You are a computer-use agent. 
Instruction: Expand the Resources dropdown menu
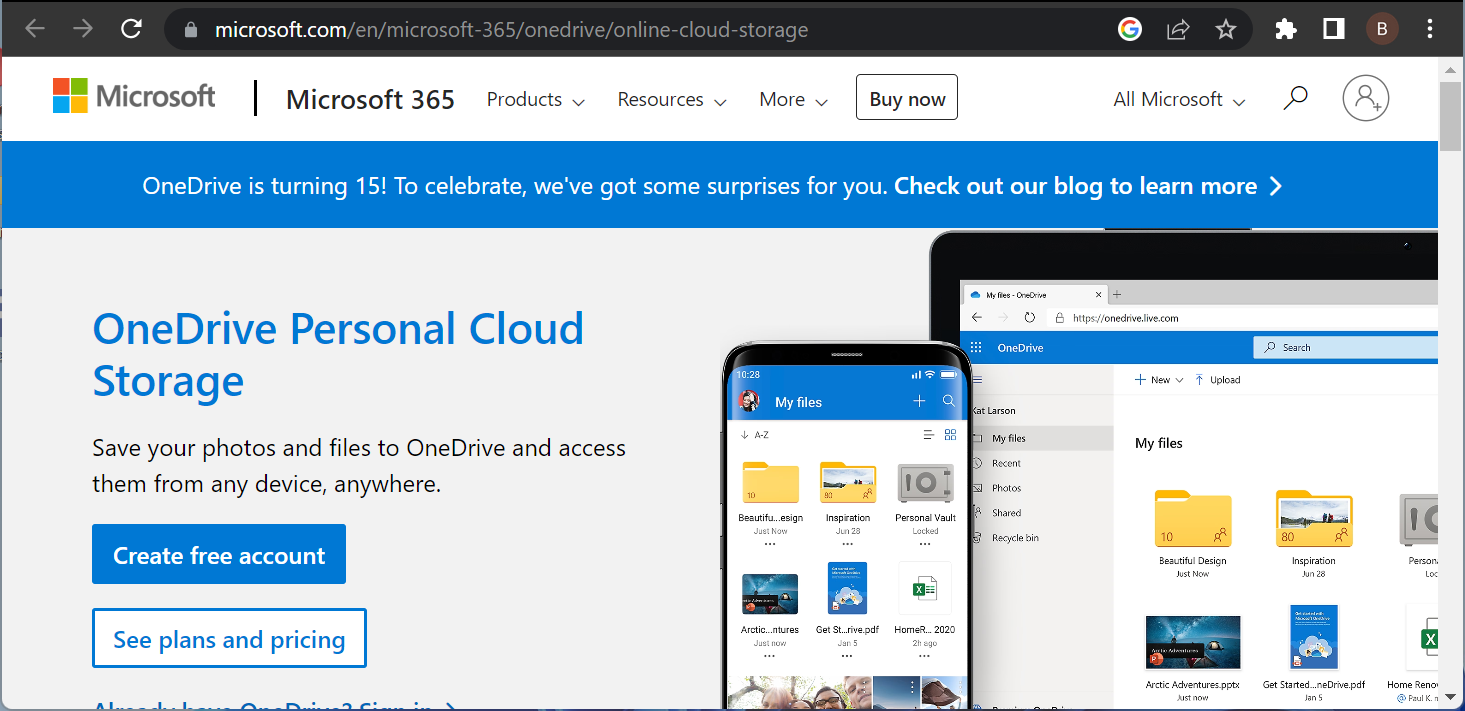coord(672,99)
